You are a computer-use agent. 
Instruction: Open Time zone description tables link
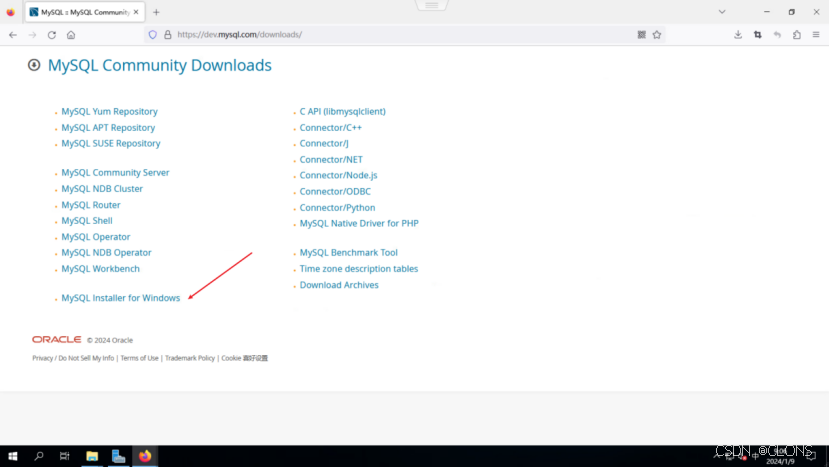(x=359, y=269)
